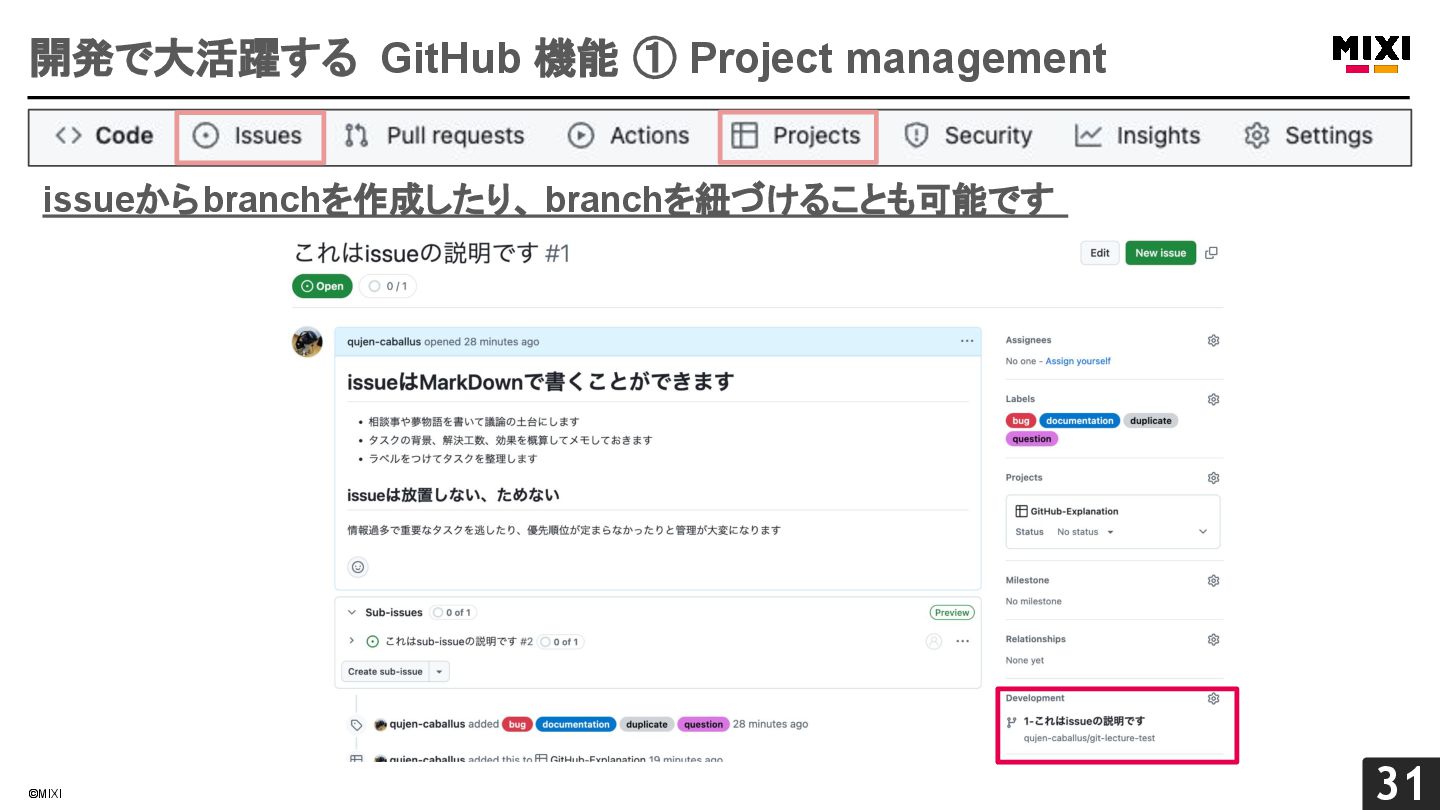Click the bug label in sidebar
The height and width of the screenshot is (810, 1440).
pyautogui.click(x=1021, y=421)
